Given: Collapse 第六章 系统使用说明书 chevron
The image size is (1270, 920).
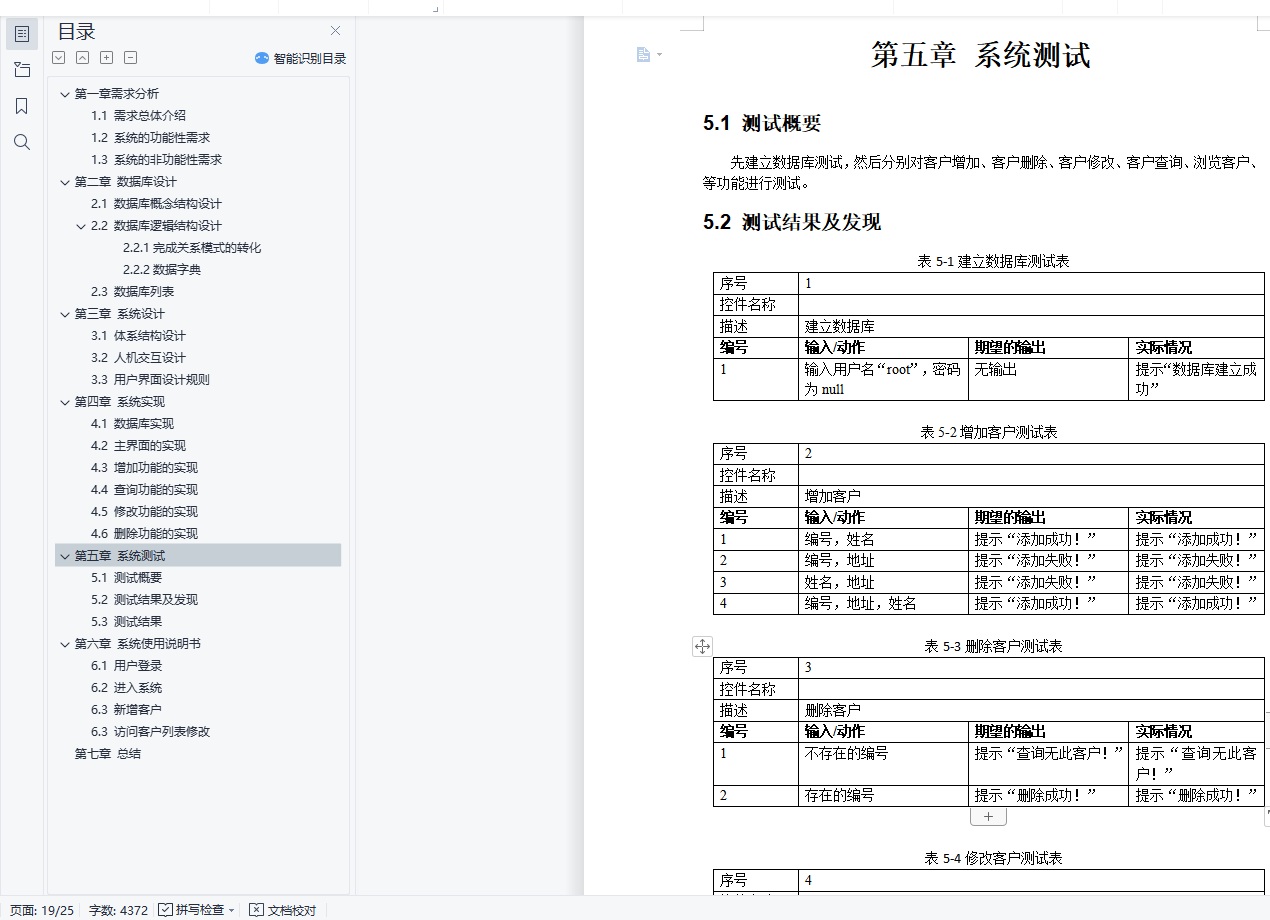Looking at the screenshot, I should point(65,644).
